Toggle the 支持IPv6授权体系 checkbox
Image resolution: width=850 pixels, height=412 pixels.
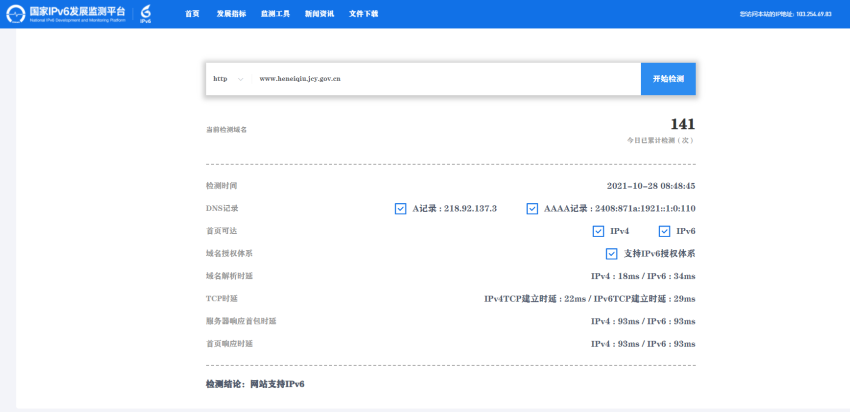coord(611,254)
